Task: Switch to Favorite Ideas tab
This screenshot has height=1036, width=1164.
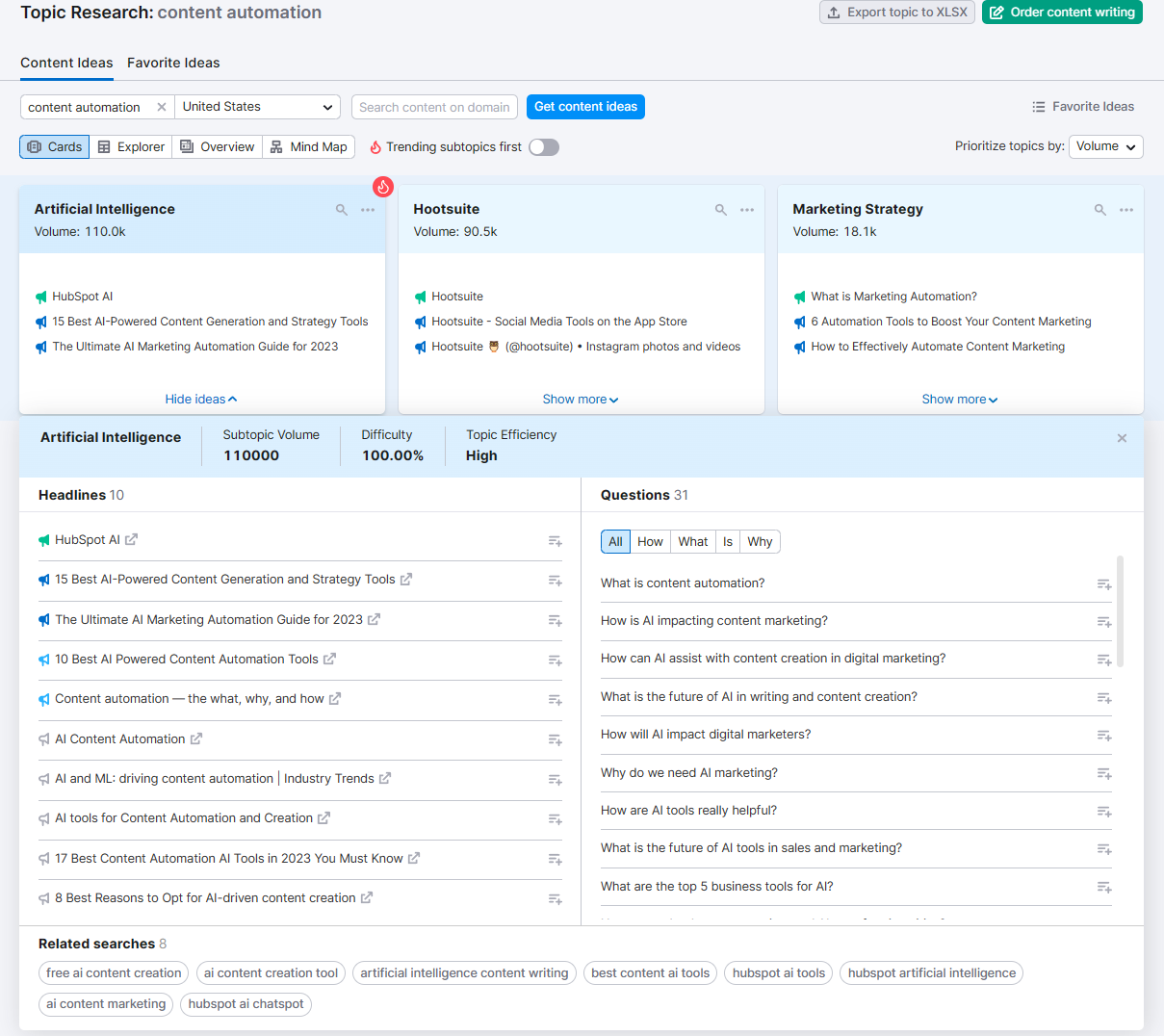Action: coord(173,63)
